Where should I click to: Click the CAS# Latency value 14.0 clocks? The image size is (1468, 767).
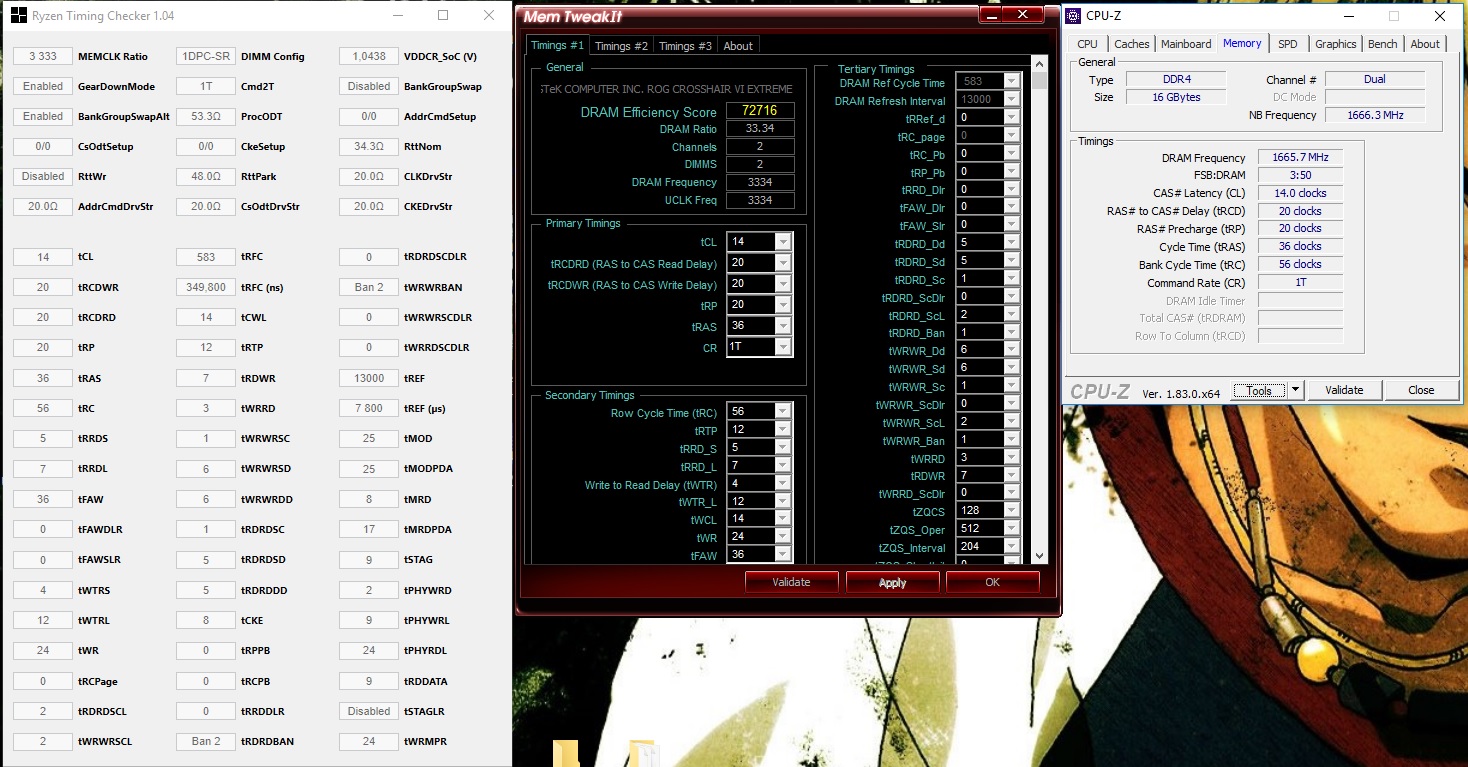[x=1300, y=193]
